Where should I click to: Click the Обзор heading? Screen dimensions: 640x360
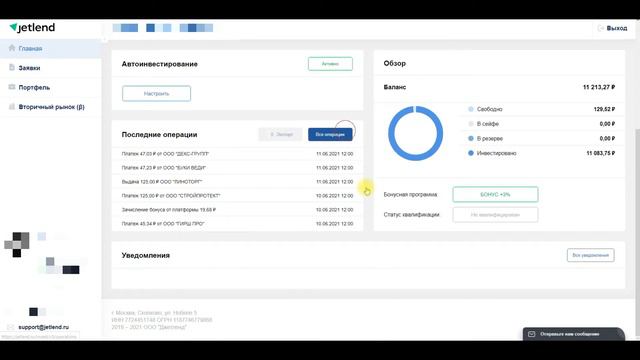pos(395,63)
